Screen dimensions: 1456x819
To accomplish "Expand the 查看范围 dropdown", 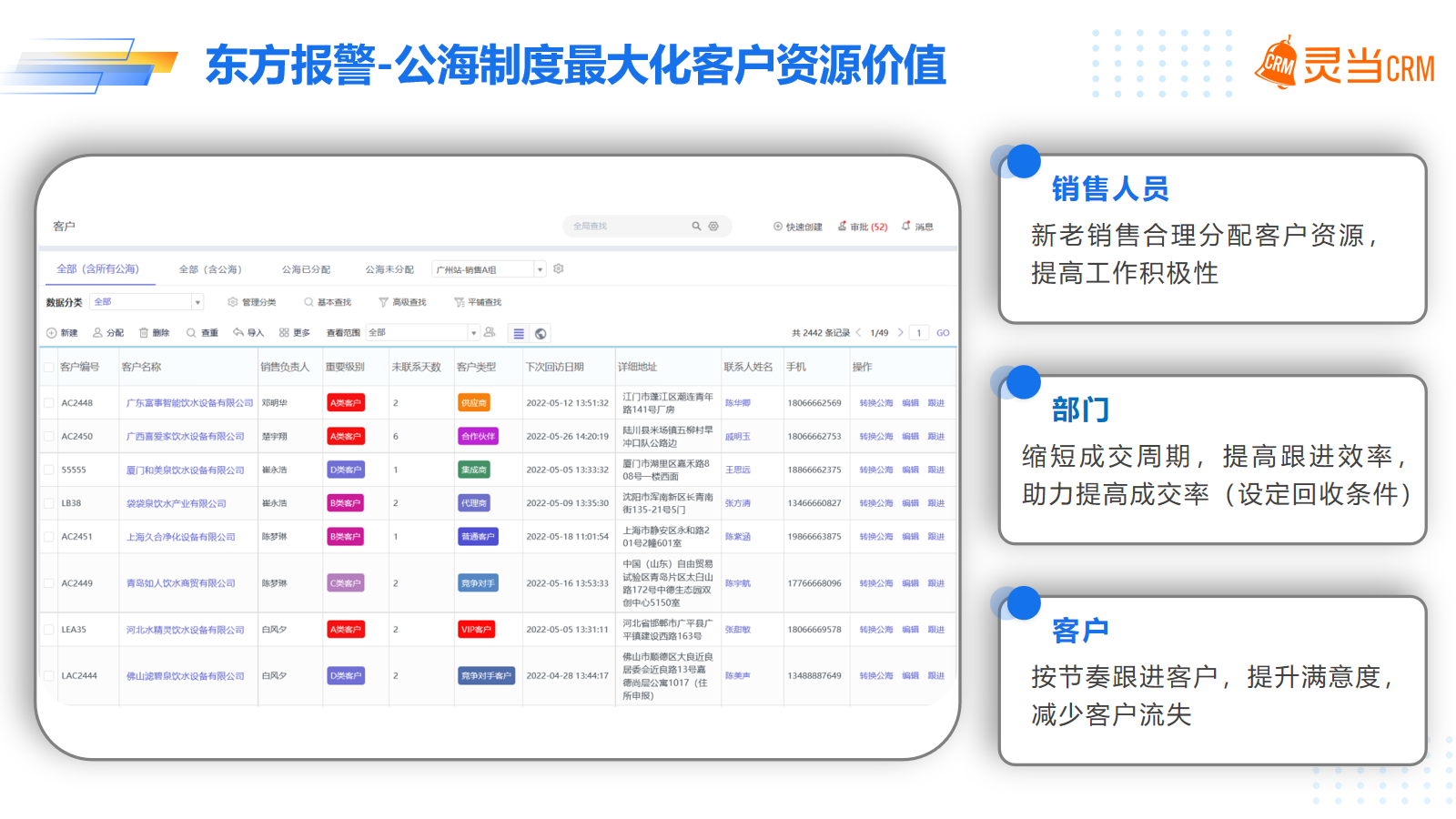I will [x=472, y=333].
